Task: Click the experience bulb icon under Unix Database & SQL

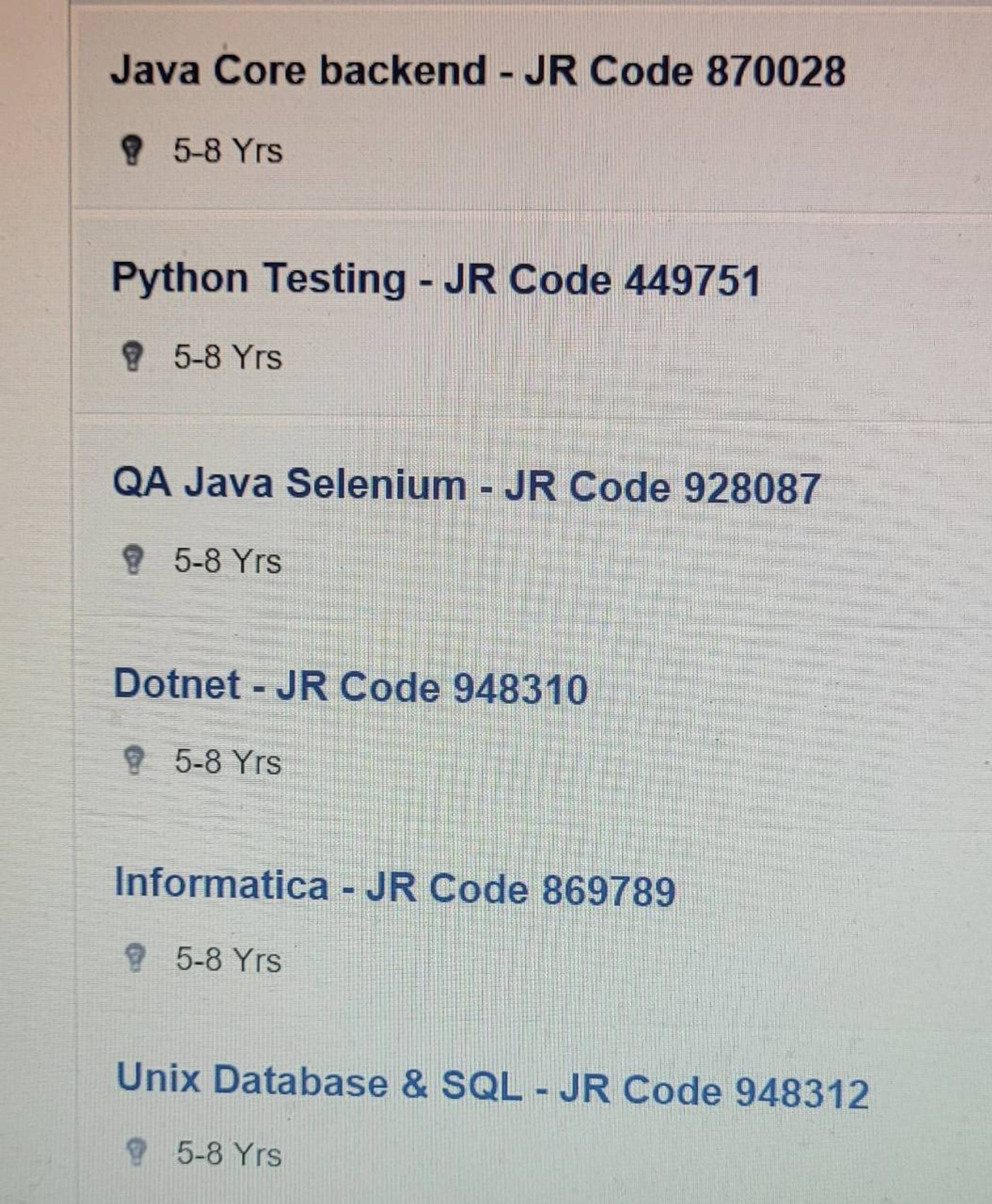Action: 137,1152
